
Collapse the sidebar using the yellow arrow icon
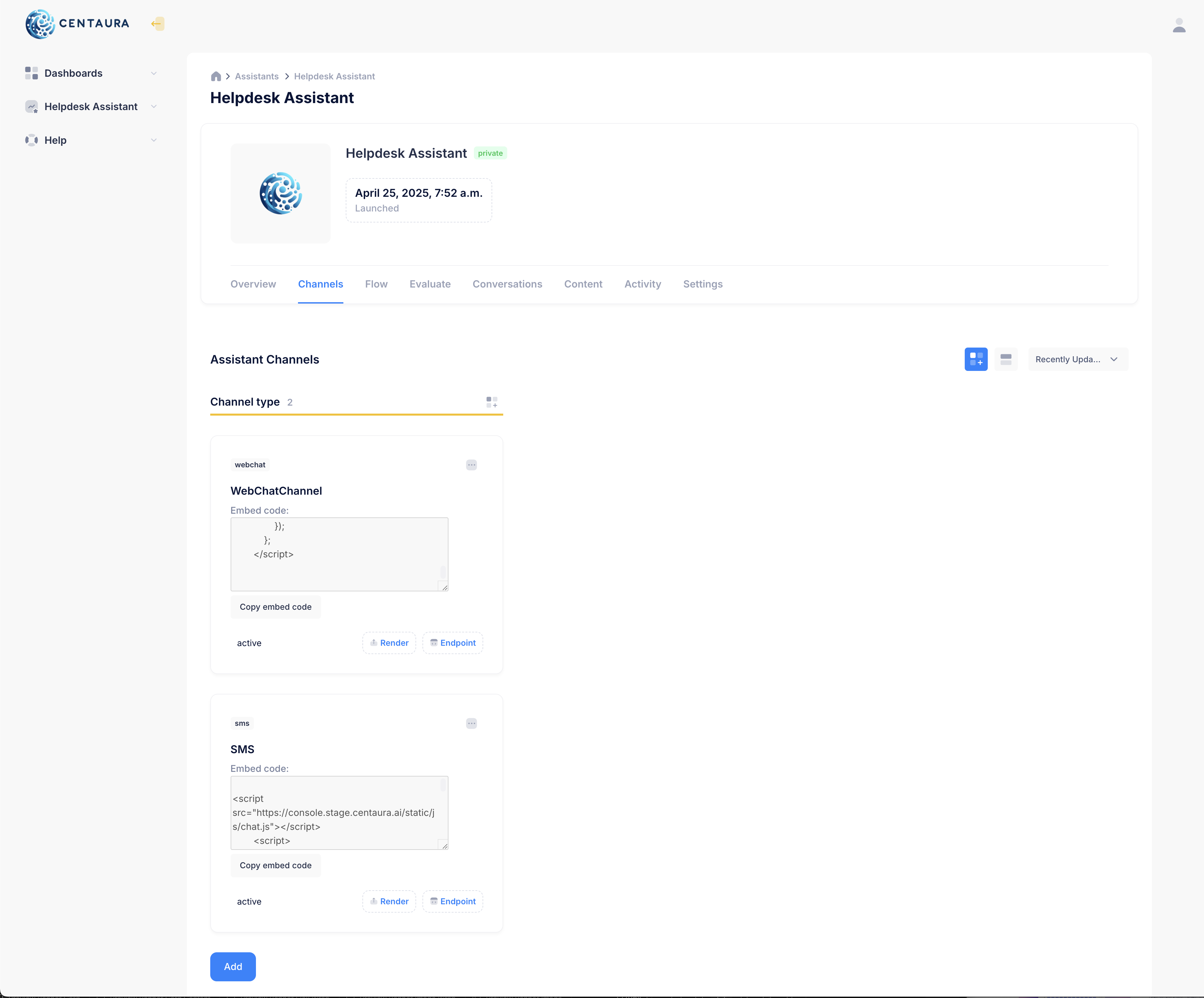click(x=157, y=24)
